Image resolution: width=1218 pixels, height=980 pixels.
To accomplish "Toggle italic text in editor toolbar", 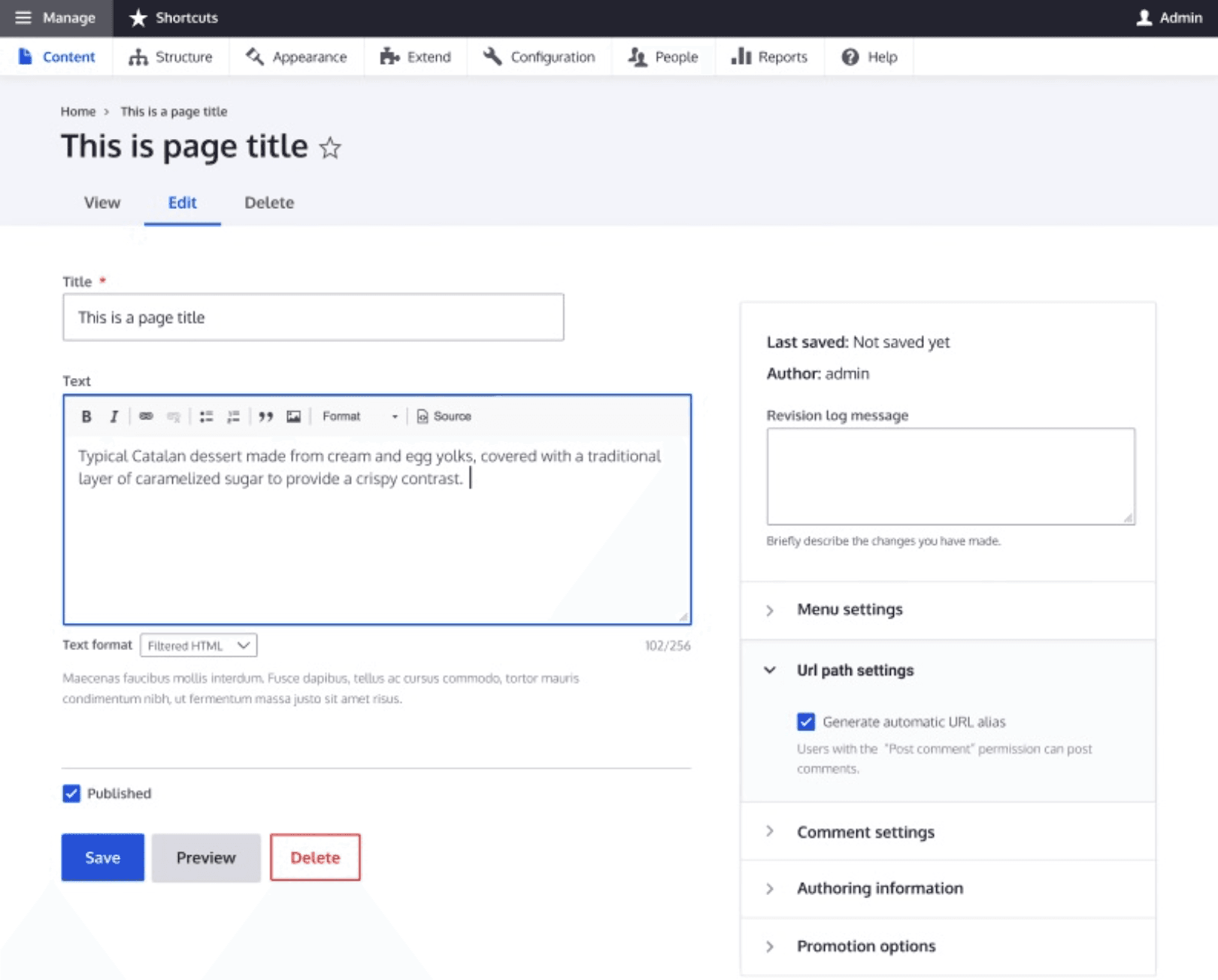I will coord(114,416).
